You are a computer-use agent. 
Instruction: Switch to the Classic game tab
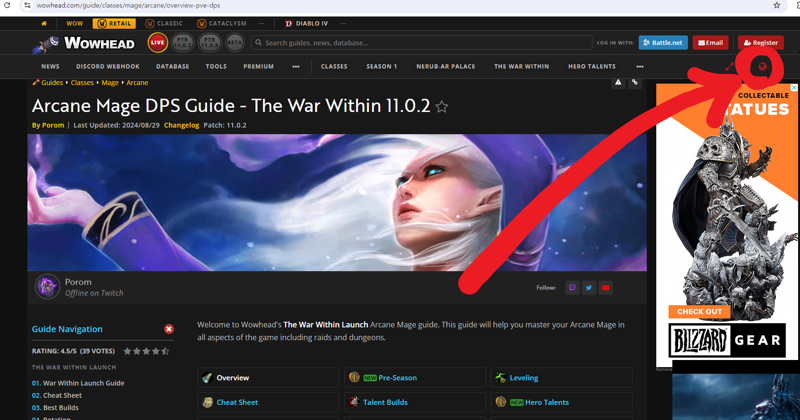point(164,23)
